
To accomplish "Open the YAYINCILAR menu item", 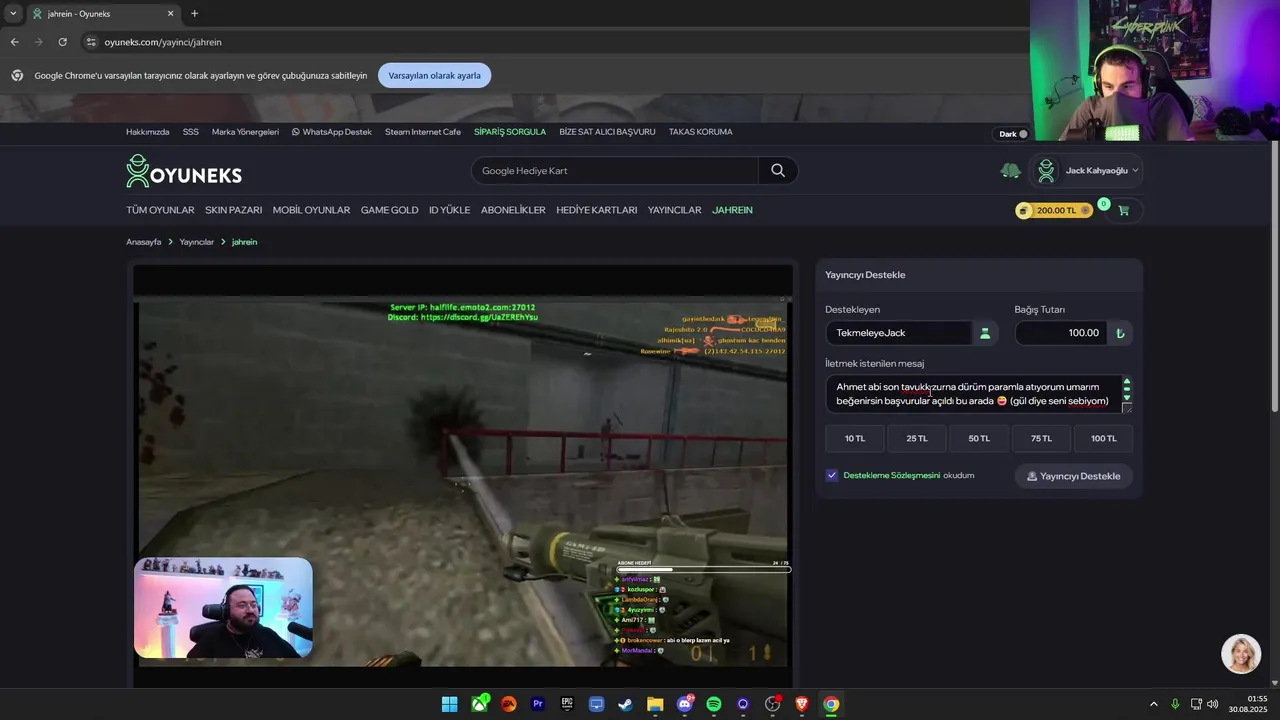I will 675,210.
